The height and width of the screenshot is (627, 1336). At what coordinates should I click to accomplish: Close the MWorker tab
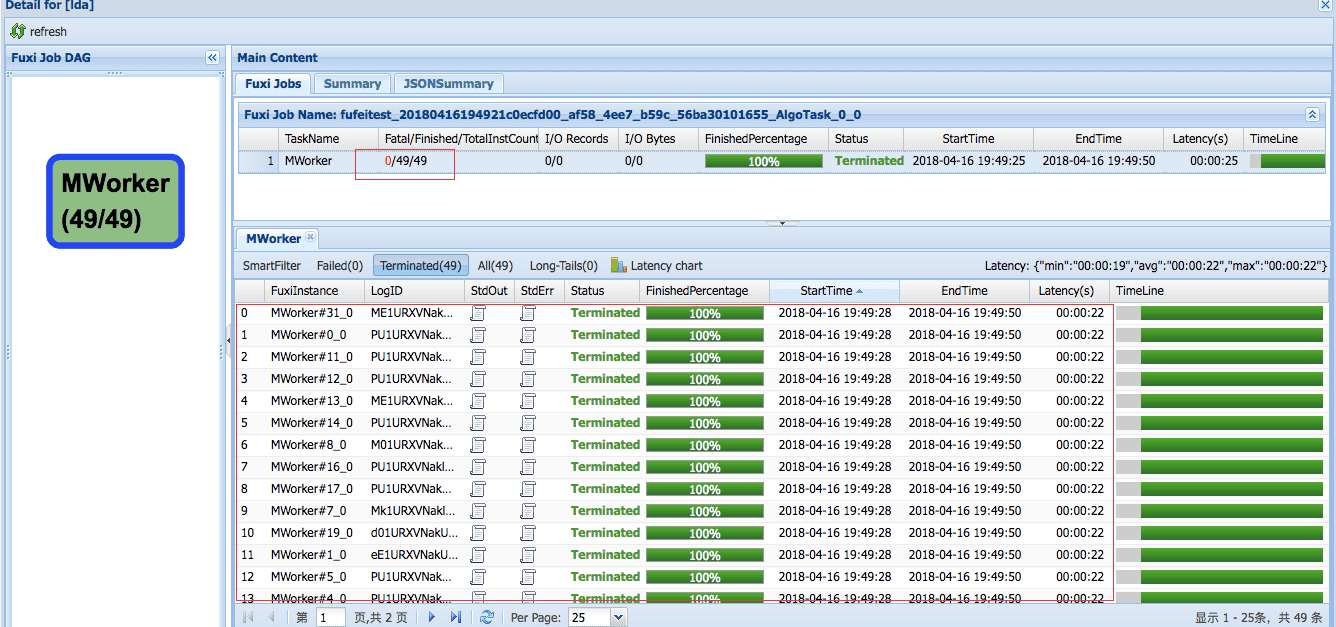tap(310, 237)
